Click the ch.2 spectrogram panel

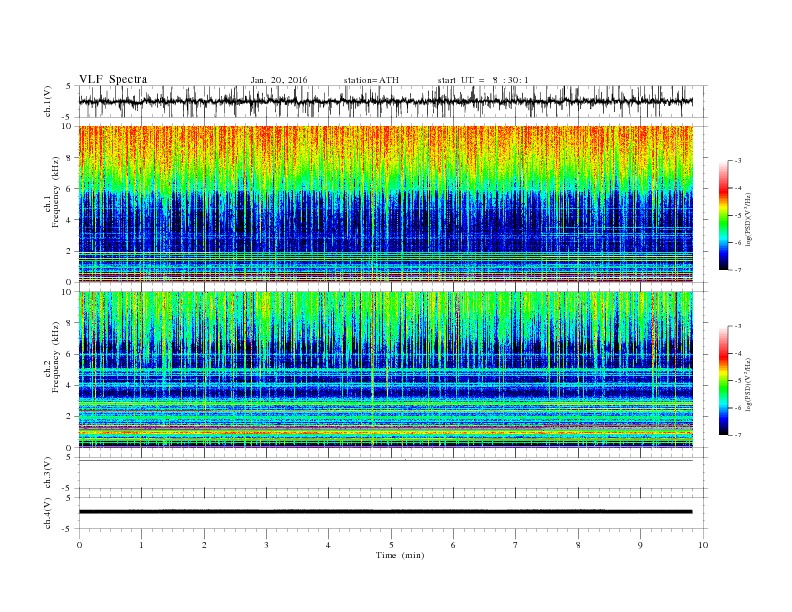coord(385,369)
